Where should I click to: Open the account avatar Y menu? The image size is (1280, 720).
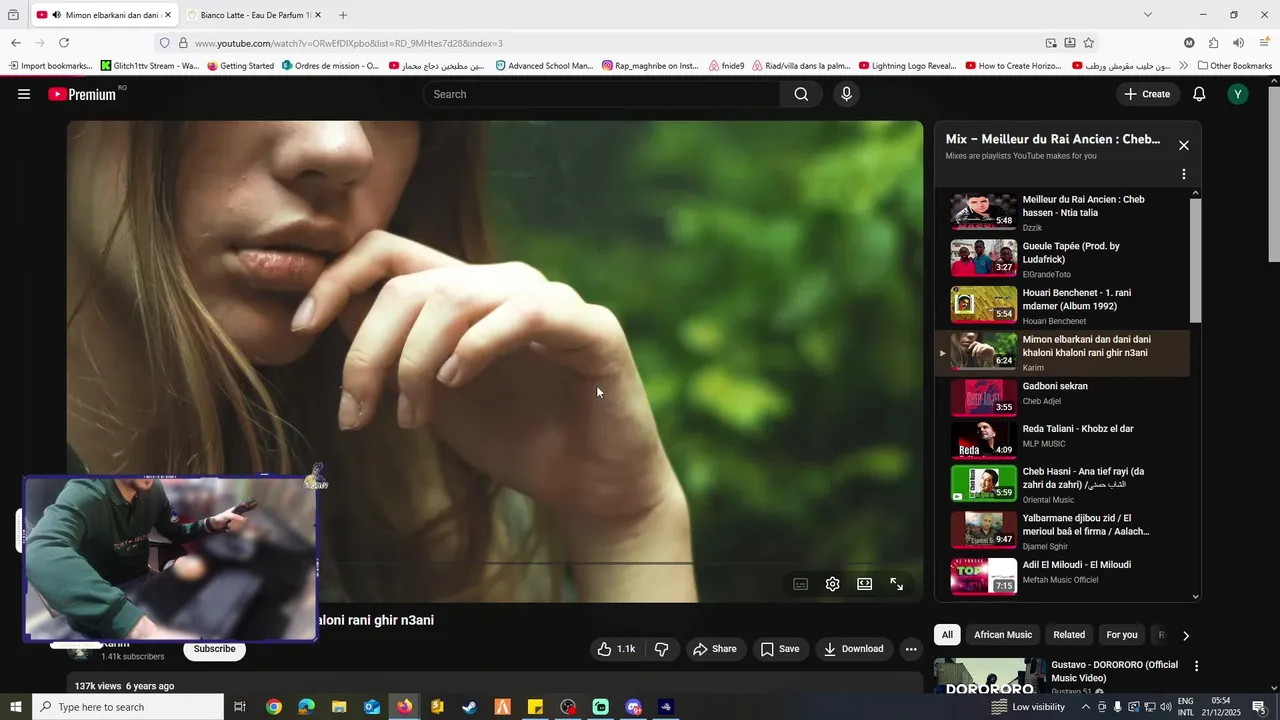(1238, 94)
